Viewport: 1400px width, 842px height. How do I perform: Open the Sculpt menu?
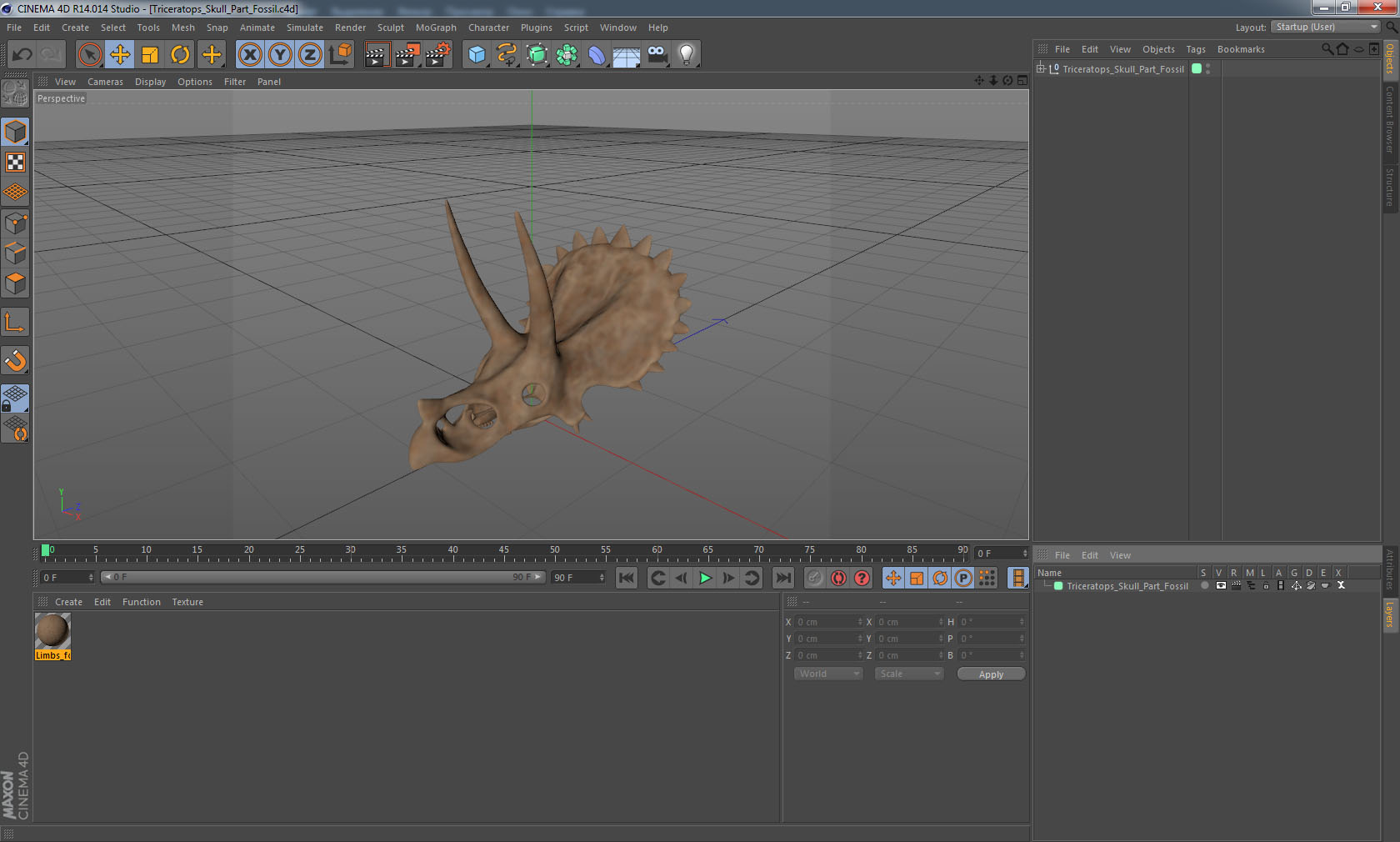(x=391, y=28)
